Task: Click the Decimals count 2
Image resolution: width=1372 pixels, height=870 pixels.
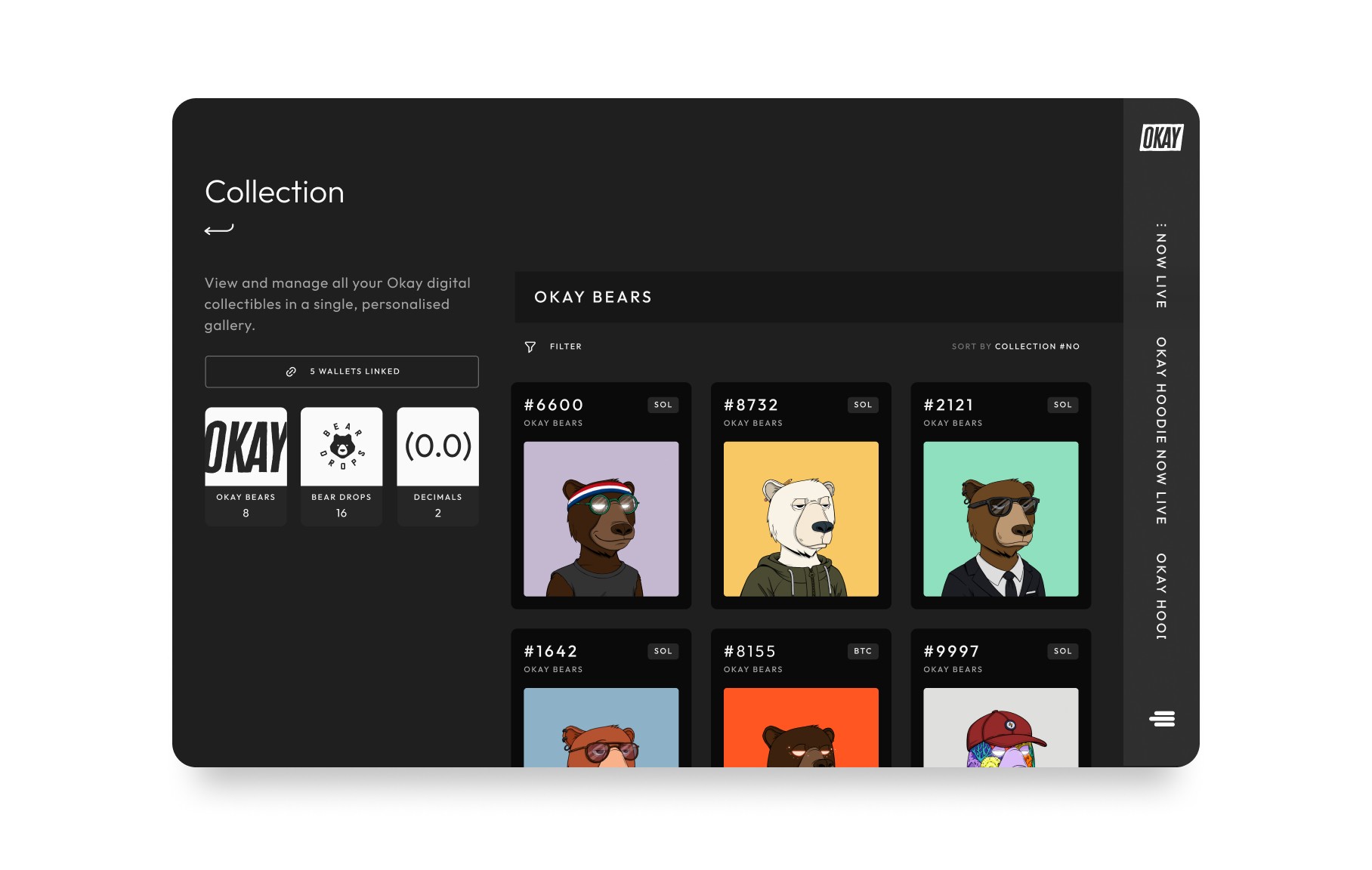Action: coord(438,514)
